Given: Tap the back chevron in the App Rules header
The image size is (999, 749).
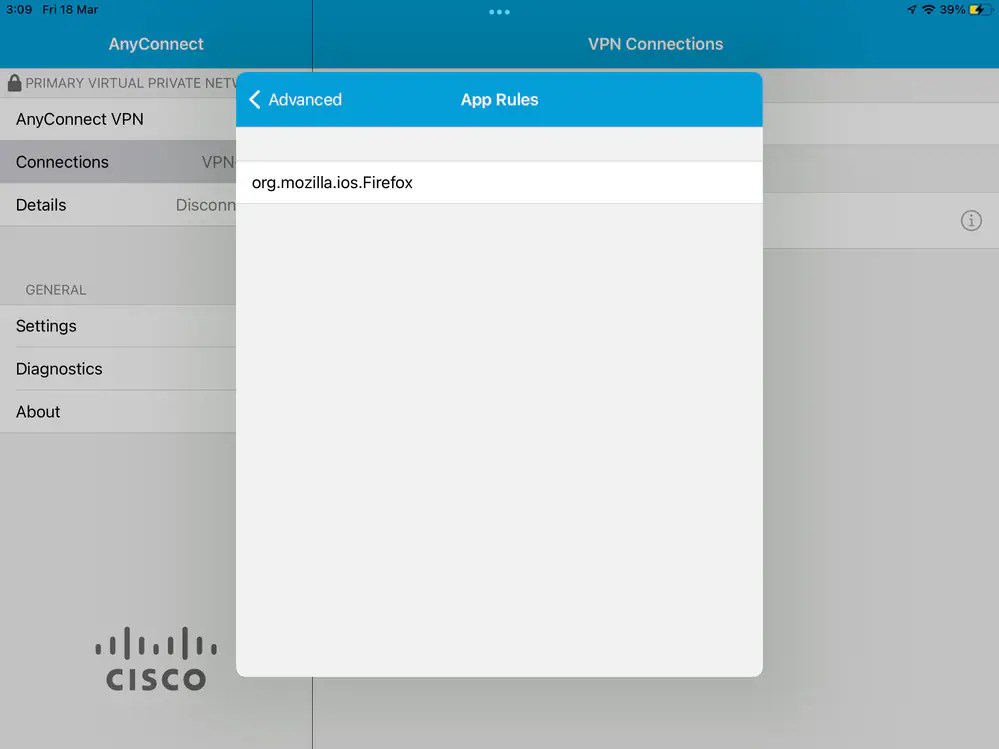Looking at the screenshot, I should [254, 100].
